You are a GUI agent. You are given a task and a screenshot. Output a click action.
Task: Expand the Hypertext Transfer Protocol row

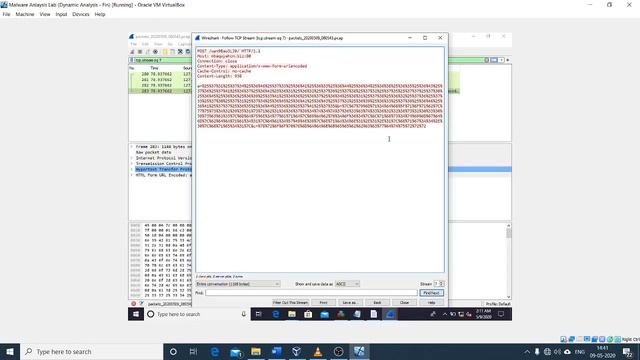[131, 169]
